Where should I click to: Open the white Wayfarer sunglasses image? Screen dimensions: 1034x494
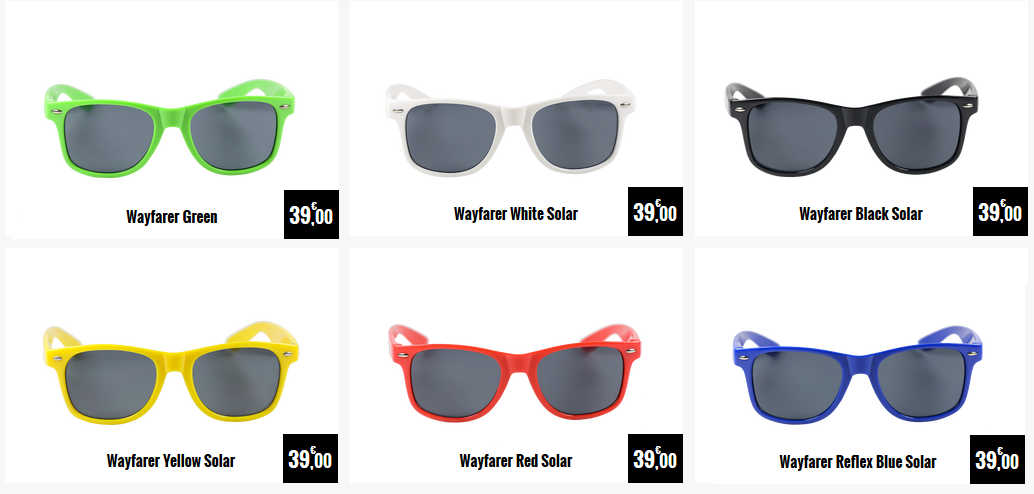(x=510, y=127)
